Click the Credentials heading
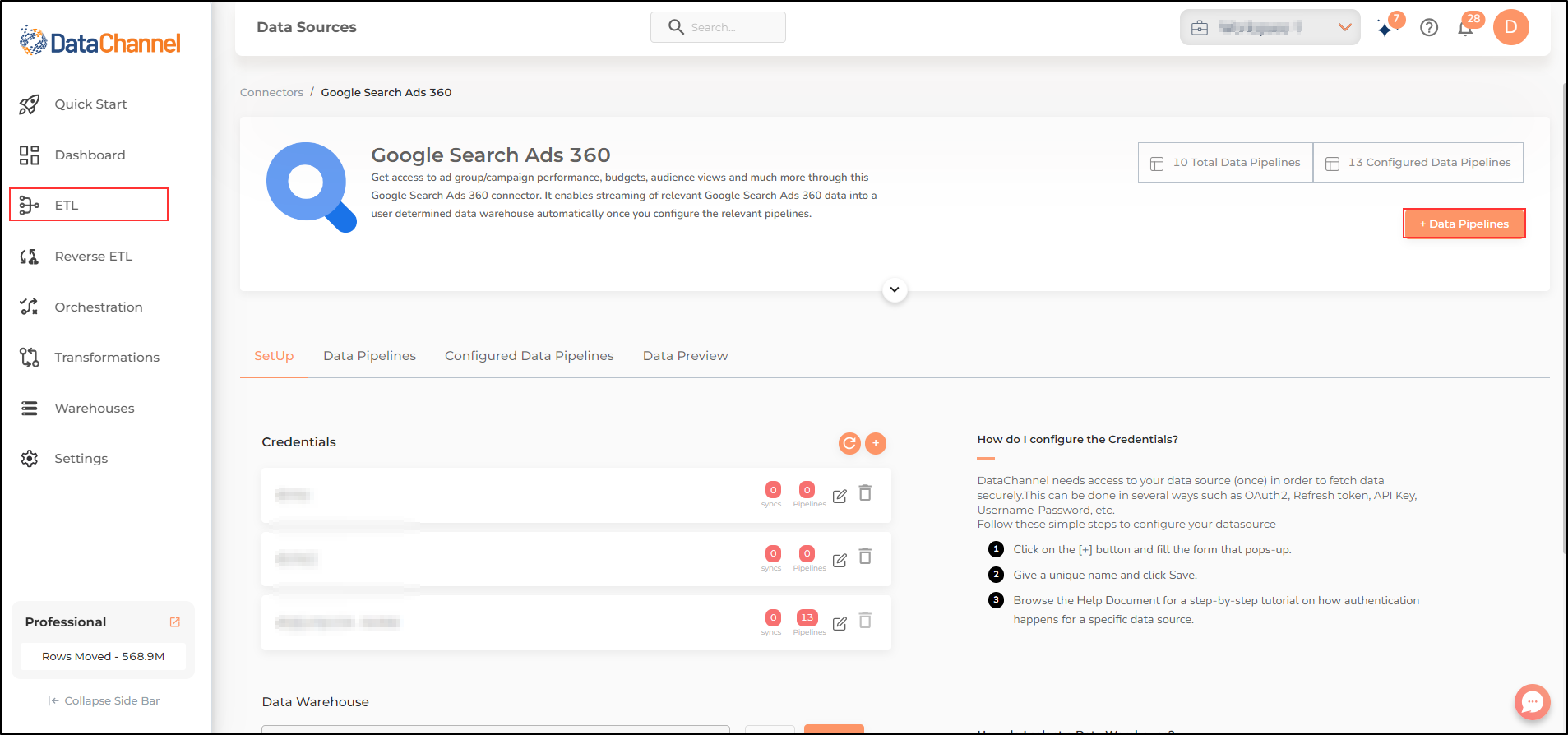The height and width of the screenshot is (735, 1568). [x=298, y=442]
